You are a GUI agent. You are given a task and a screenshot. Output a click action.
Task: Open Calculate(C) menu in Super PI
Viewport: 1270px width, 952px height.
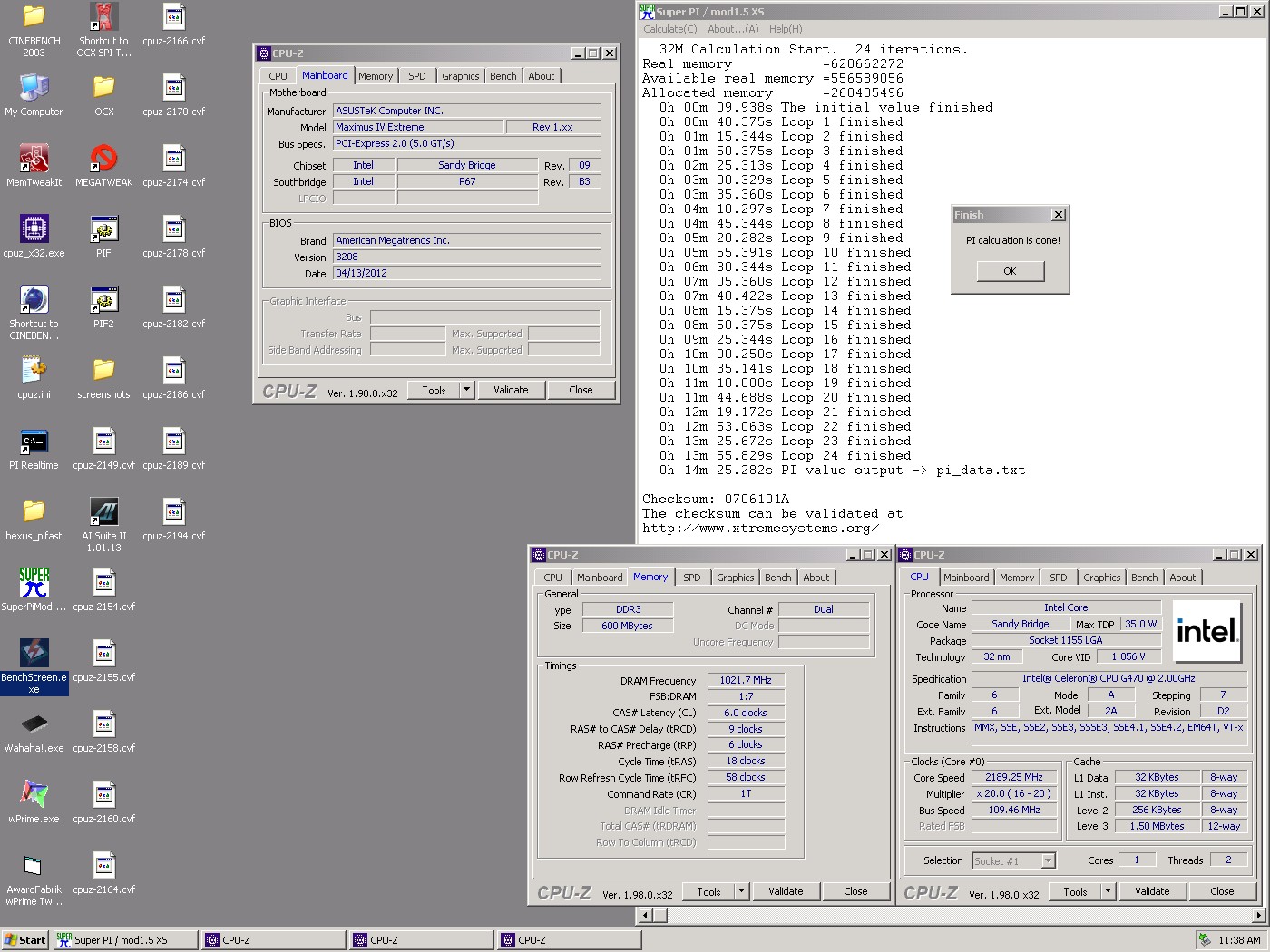pos(670,29)
